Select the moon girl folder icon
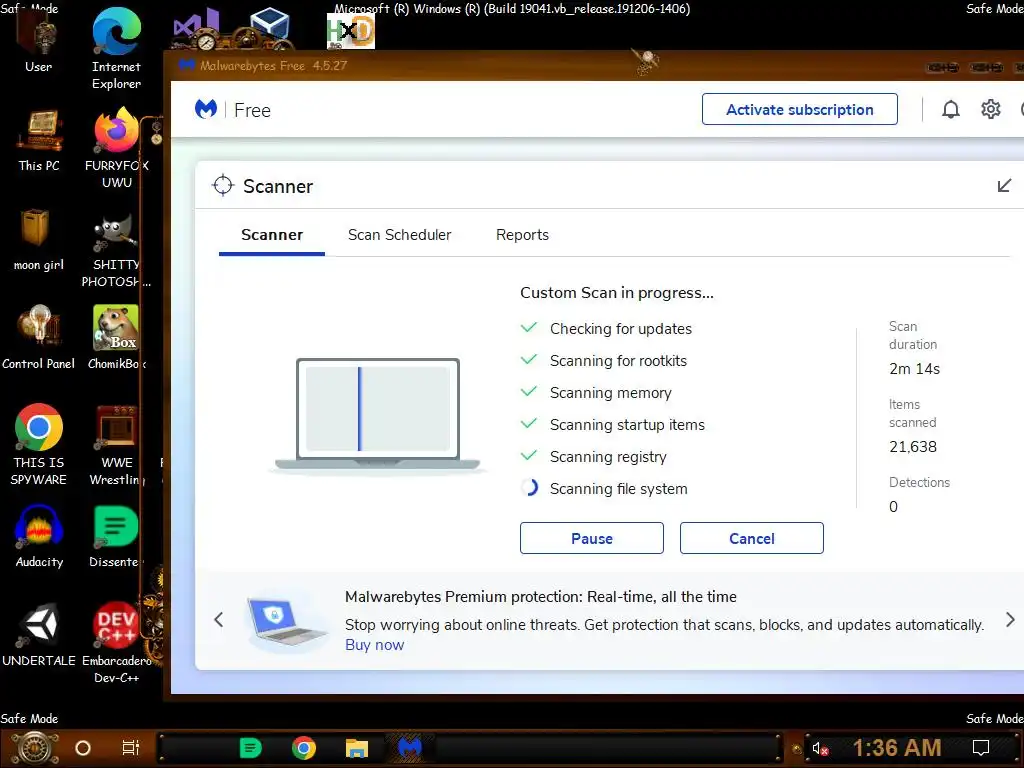Viewport: 1024px width, 768px height. click(x=39, y=240)
